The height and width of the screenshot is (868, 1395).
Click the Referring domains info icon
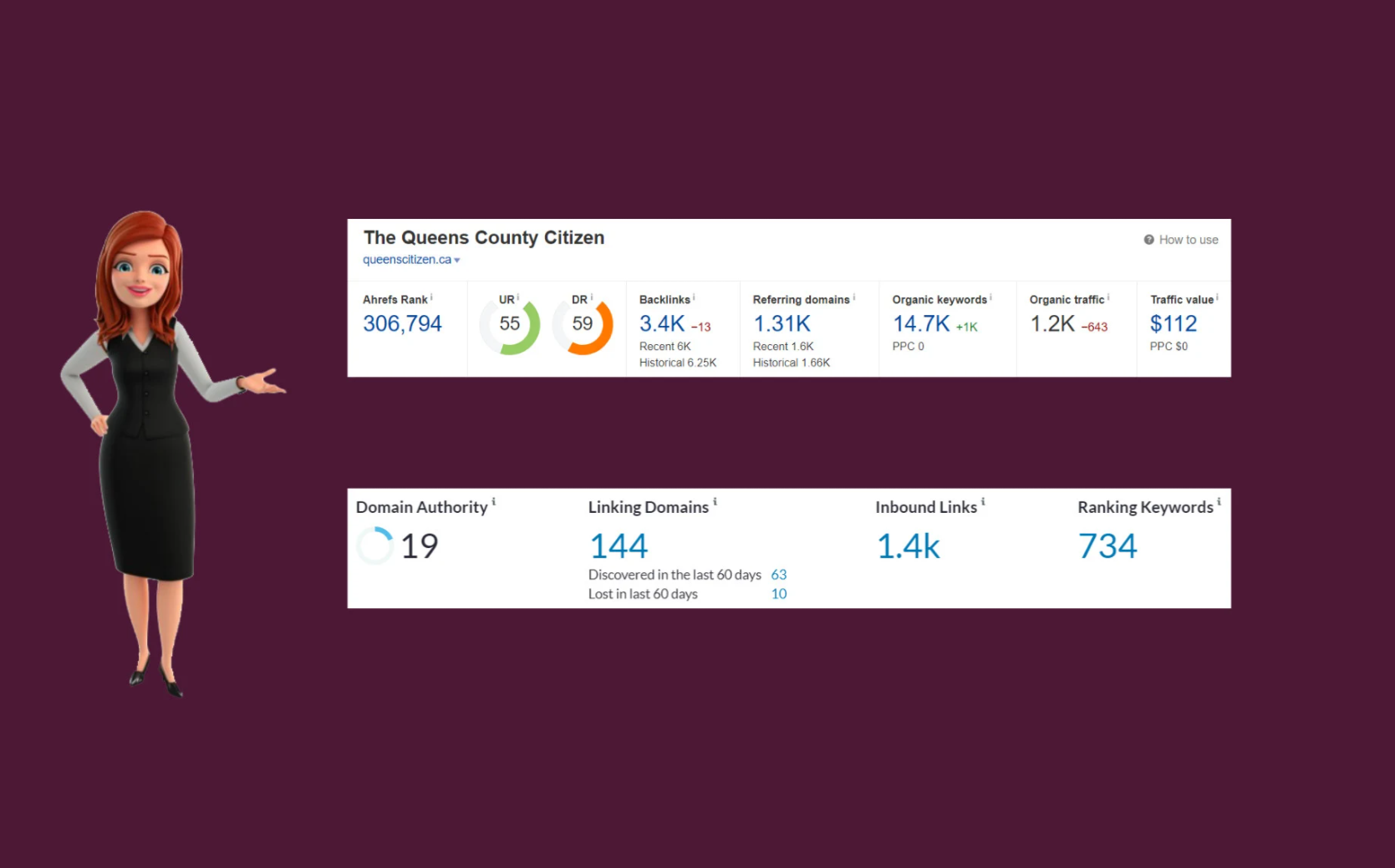pos(853,296)
